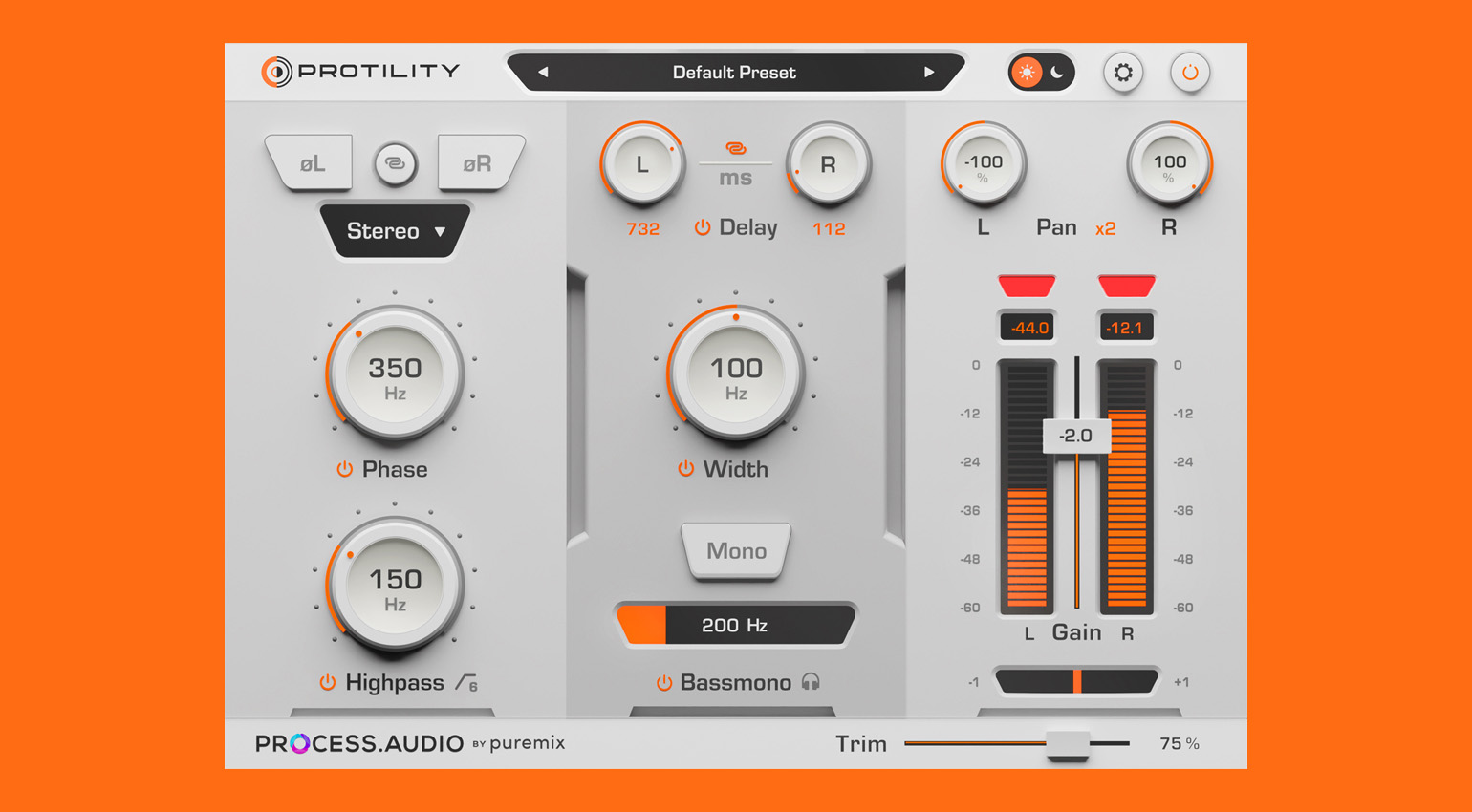Toggle the Phase power switch
The image size is (1472, 812).
click(x=344, y=469)
